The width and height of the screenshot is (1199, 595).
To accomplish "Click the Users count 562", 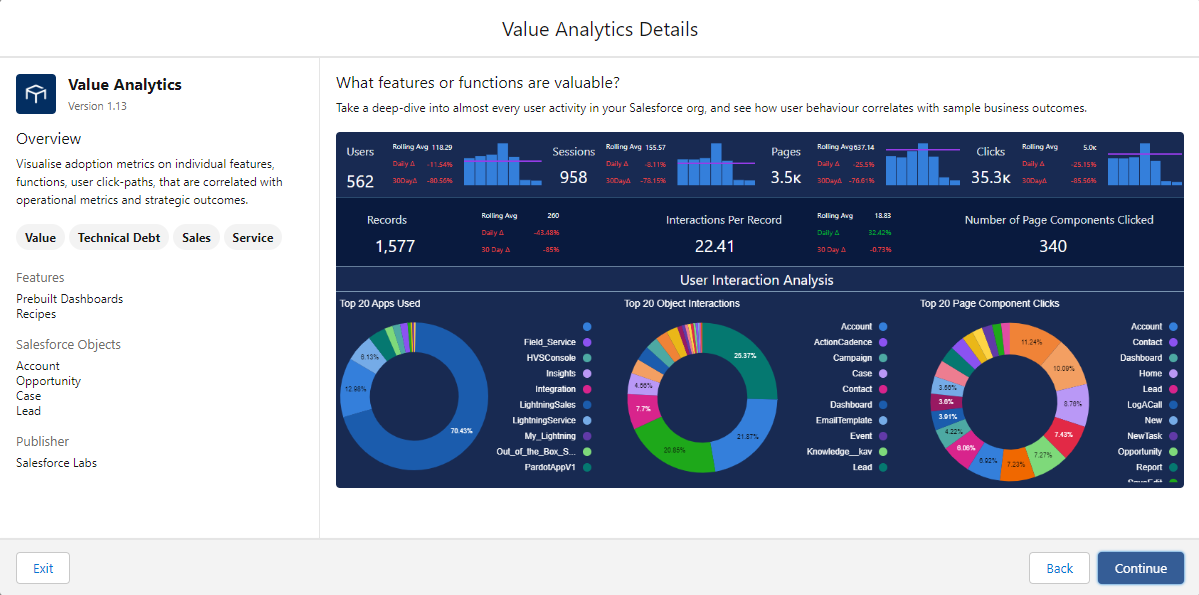I will 360,181.
